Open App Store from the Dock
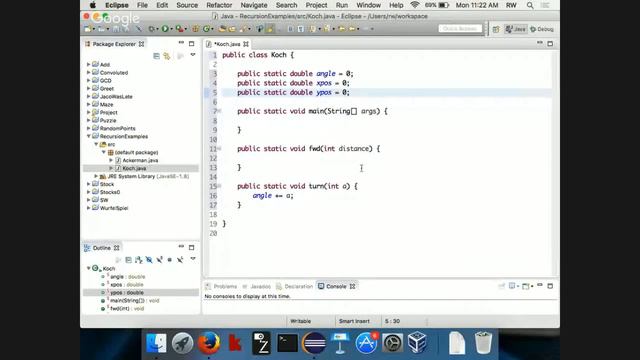This screenshot has width=640, height=360. (366, 343)
